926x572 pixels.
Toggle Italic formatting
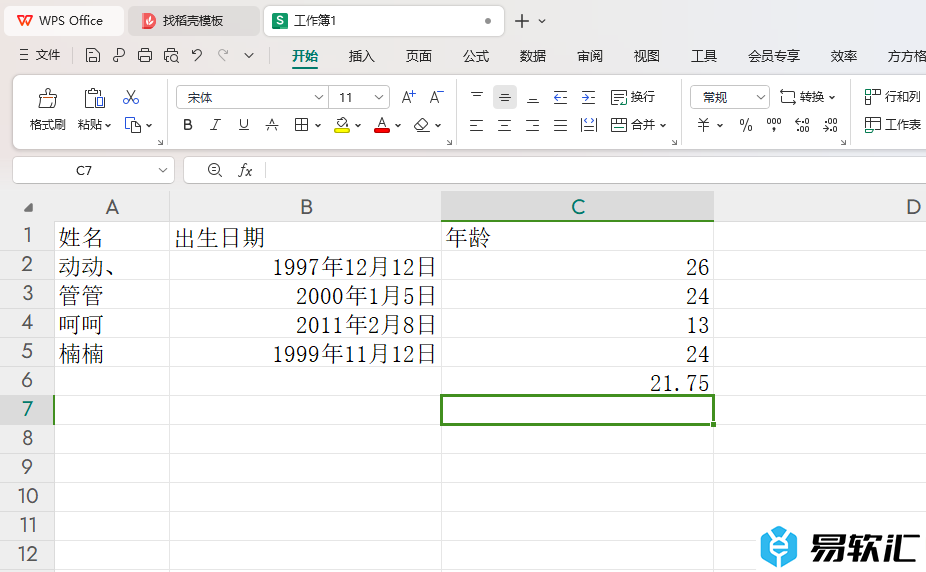(216, 125)
